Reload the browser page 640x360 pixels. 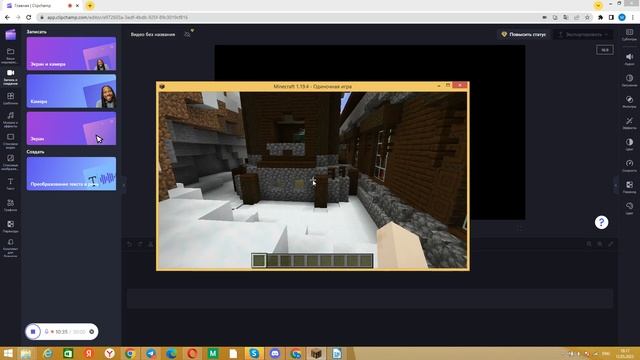29,17
